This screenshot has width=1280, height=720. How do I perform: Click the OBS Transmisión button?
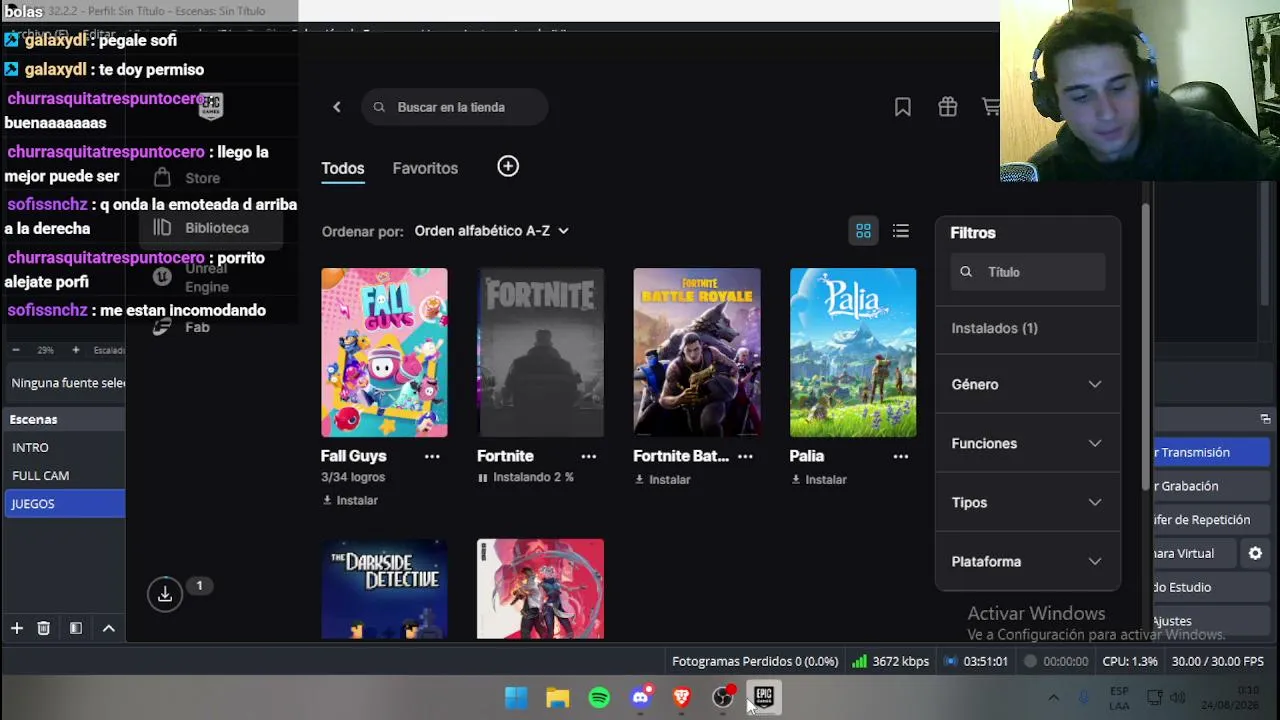1210,452
